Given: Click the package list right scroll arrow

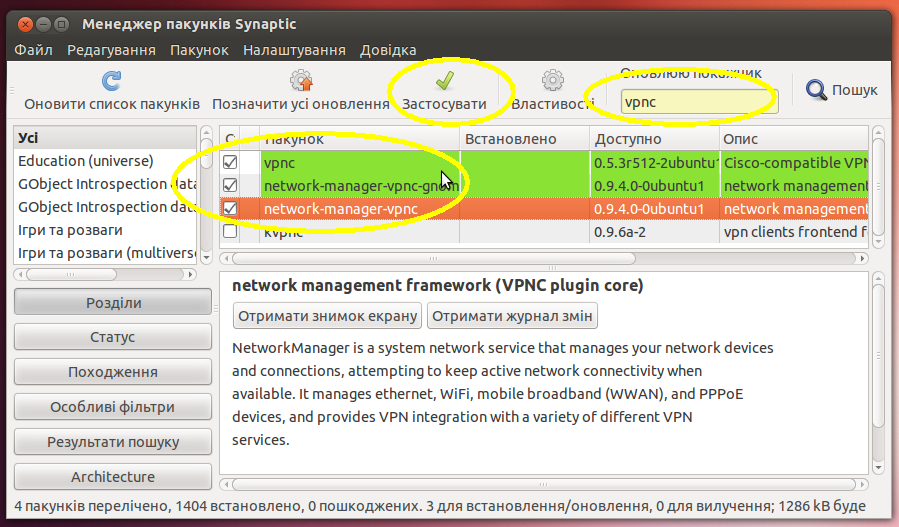Looking at the screenshot, I should pos(862,259).
